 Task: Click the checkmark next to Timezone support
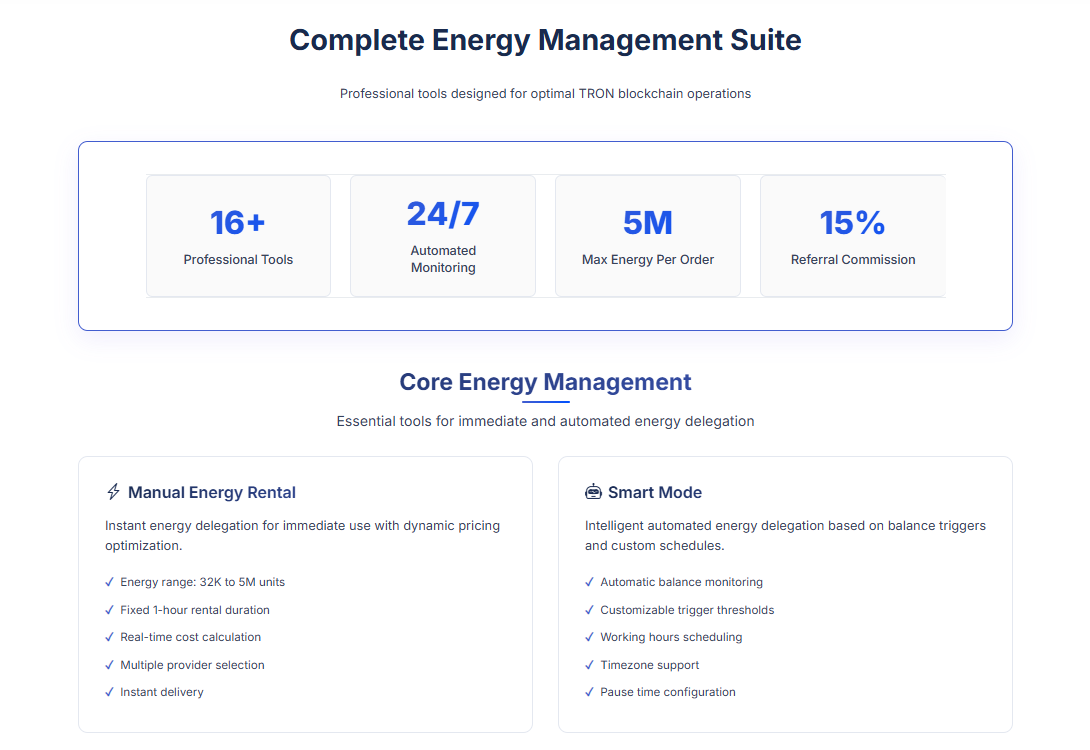click(x=589, y=665)
